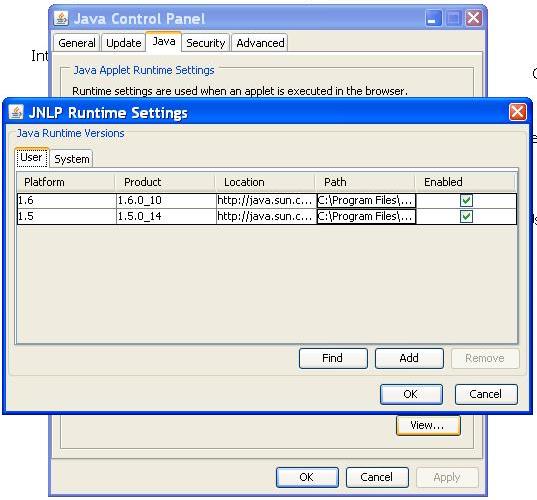
Task: Click Cancel in the Java Control Panel window
Action: click(377, 477)
